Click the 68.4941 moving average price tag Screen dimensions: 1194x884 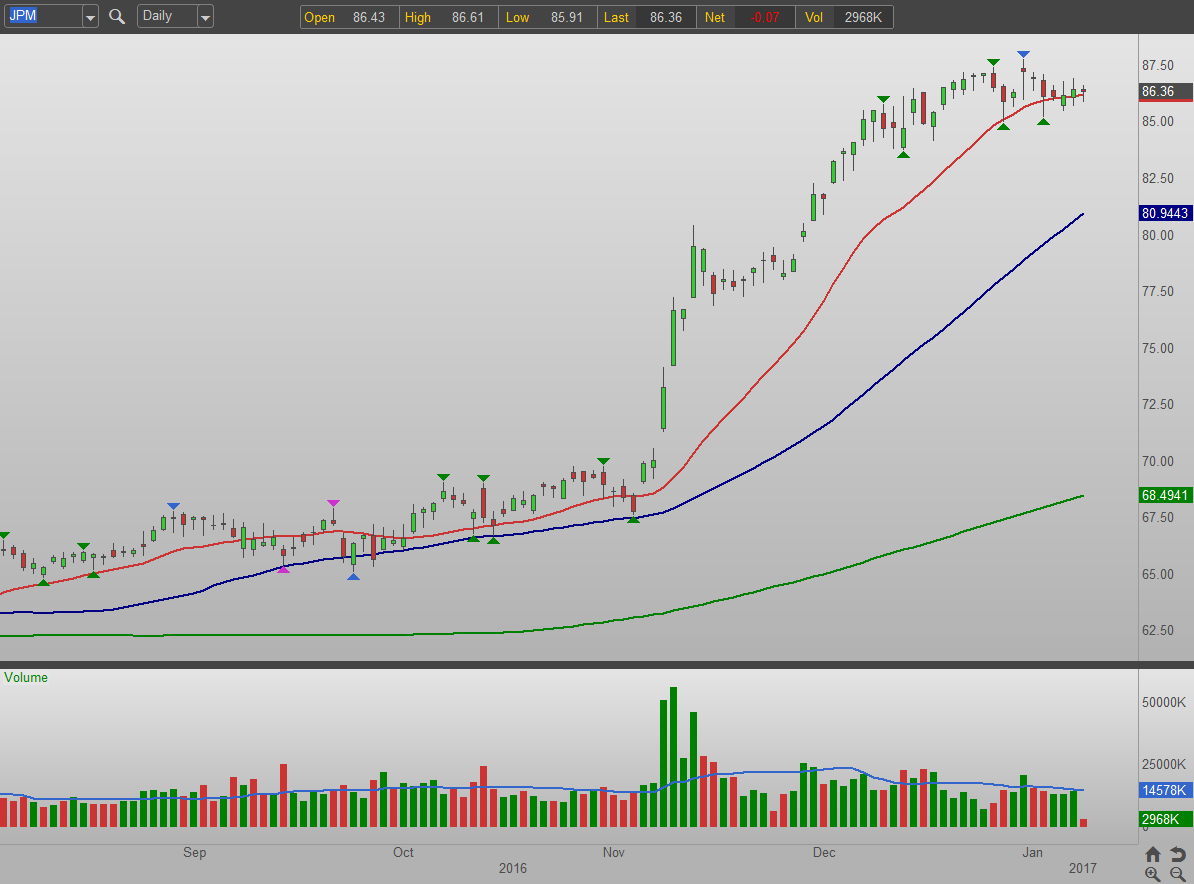pos(1165,495)
